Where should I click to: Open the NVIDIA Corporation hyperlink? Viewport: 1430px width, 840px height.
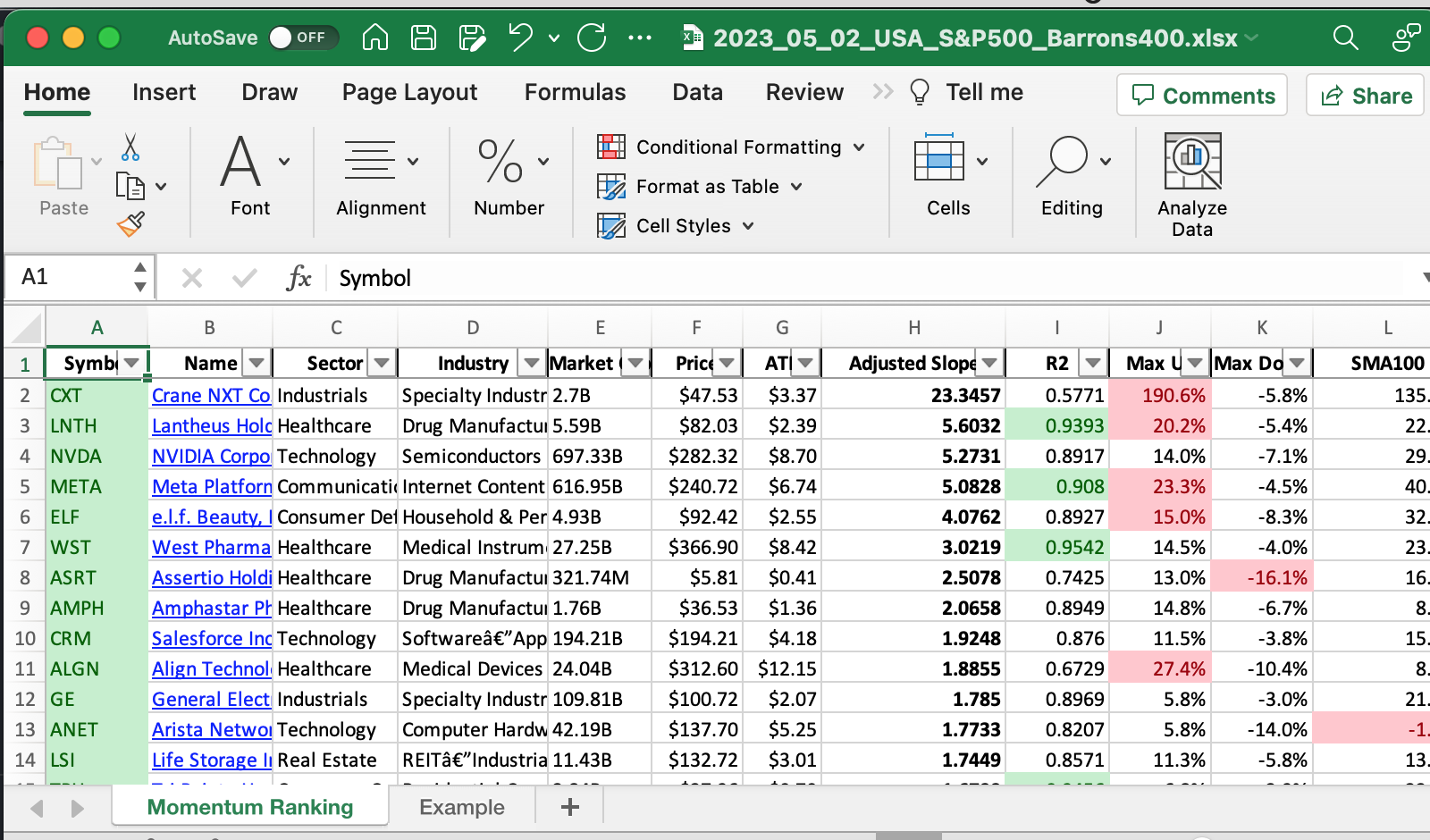point(211,457)
